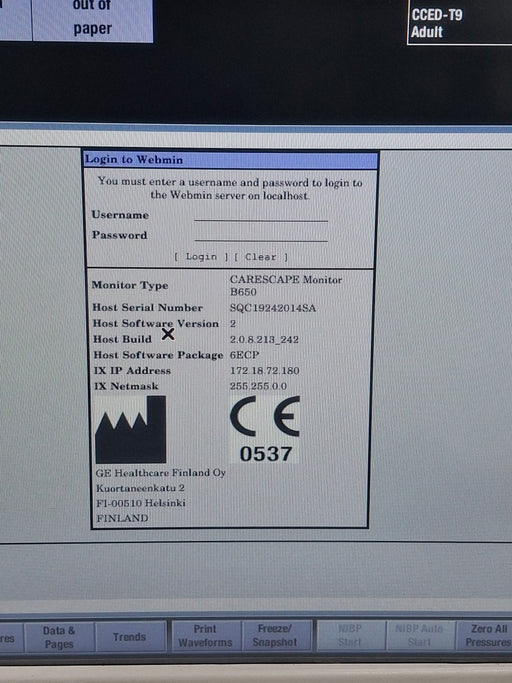Click the Password input field
Screen dimensions: 512x683
(x=261, y=235)
